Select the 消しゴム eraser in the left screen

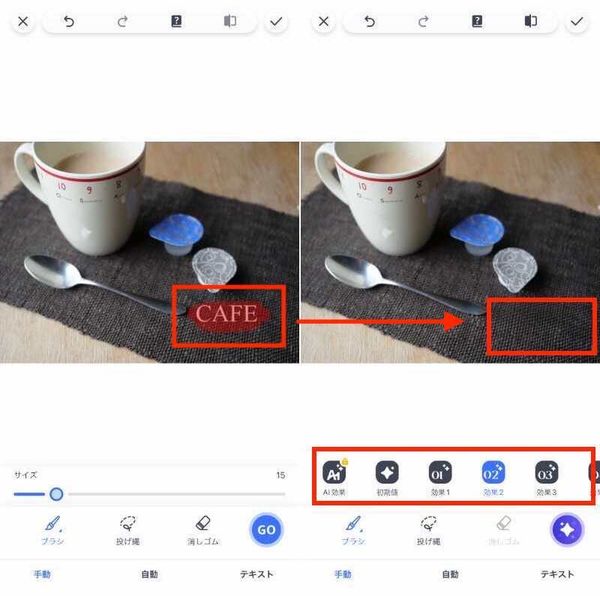coord(203,530)
